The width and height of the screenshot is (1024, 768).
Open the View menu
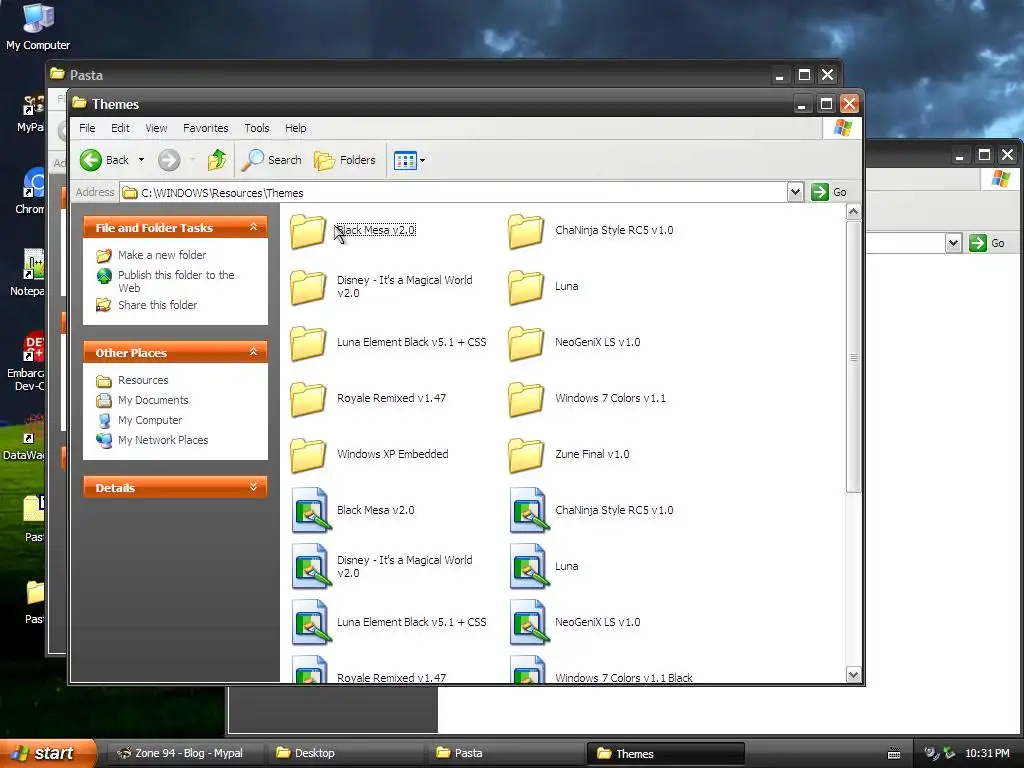[x=156, y=128]
